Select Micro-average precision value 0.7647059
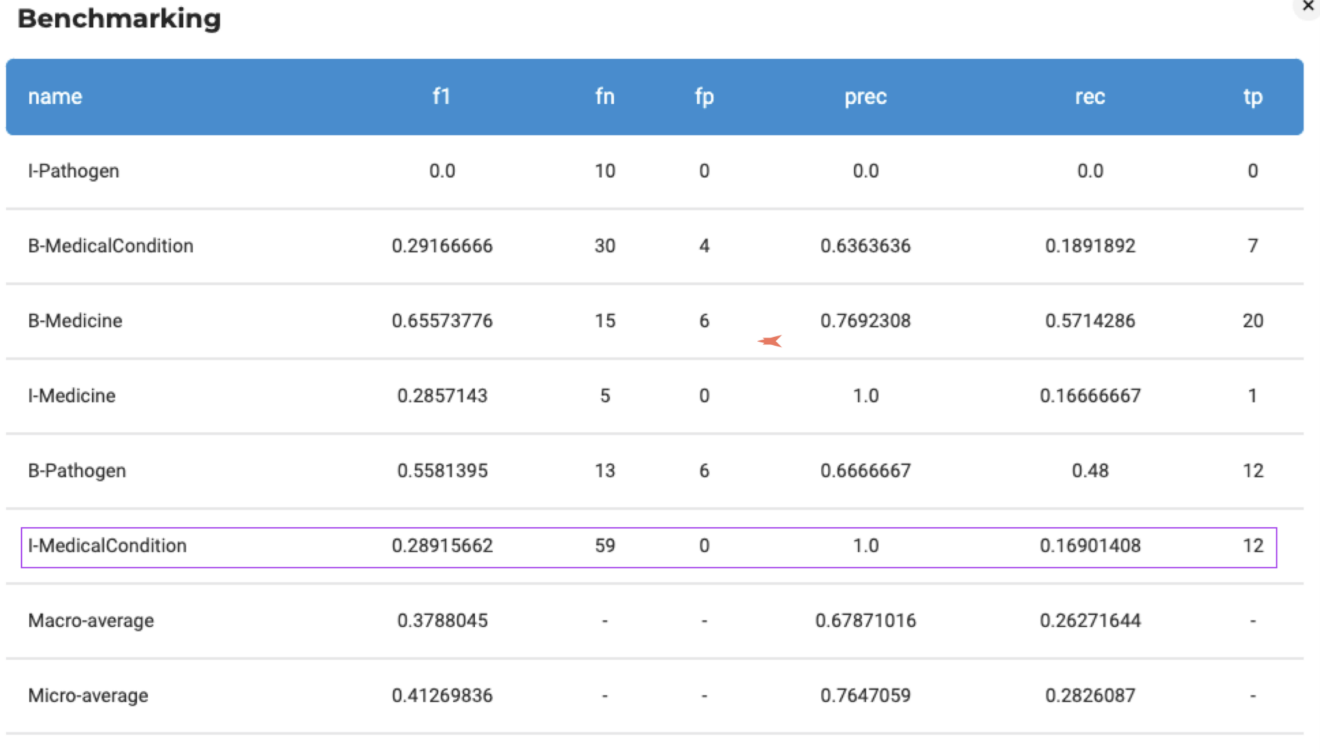1320x751 pixels. pos(865,696)
